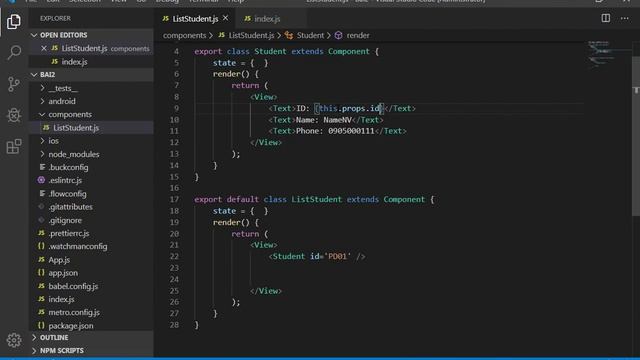Open the .gitignore file
Screen dimensions: 640x360
coord(91,220)
